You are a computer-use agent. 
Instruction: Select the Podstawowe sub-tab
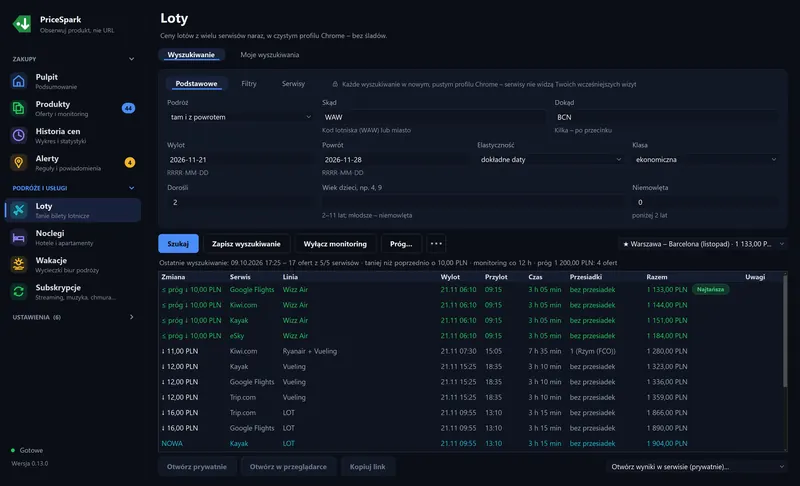[196, 84]
